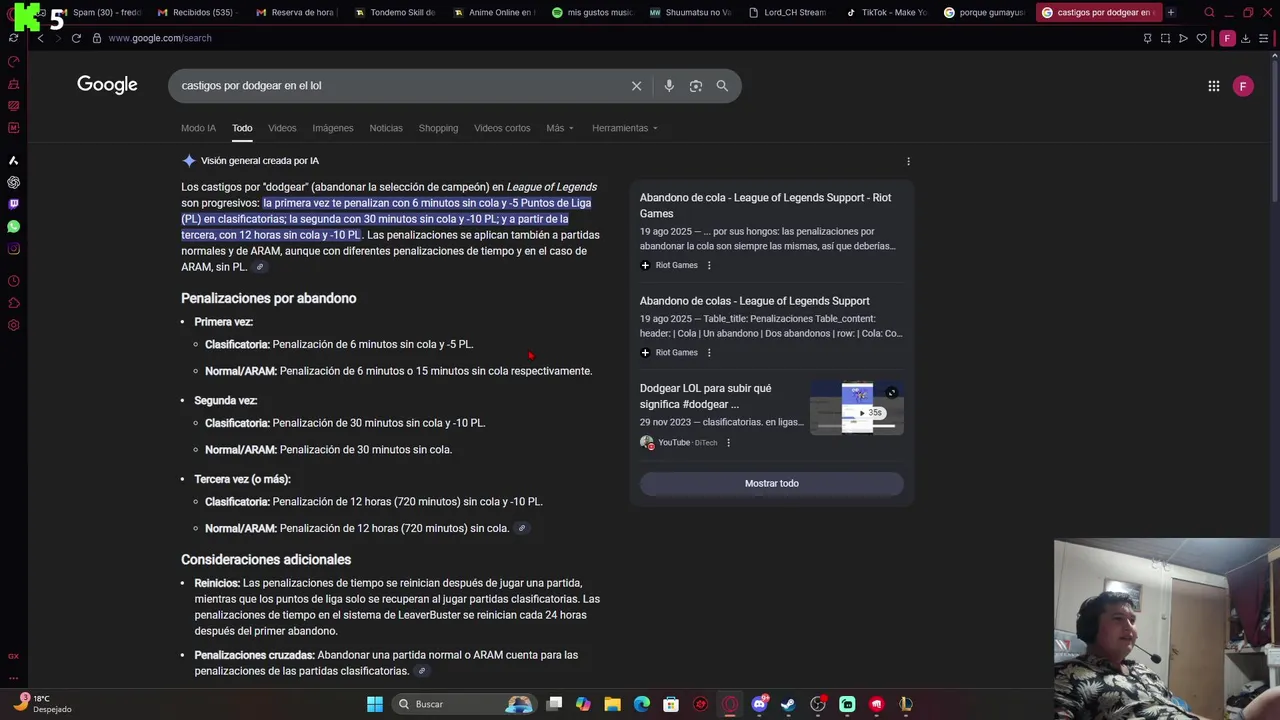
Task: Clear the Google search box with the X
Action: click(636, 86)
